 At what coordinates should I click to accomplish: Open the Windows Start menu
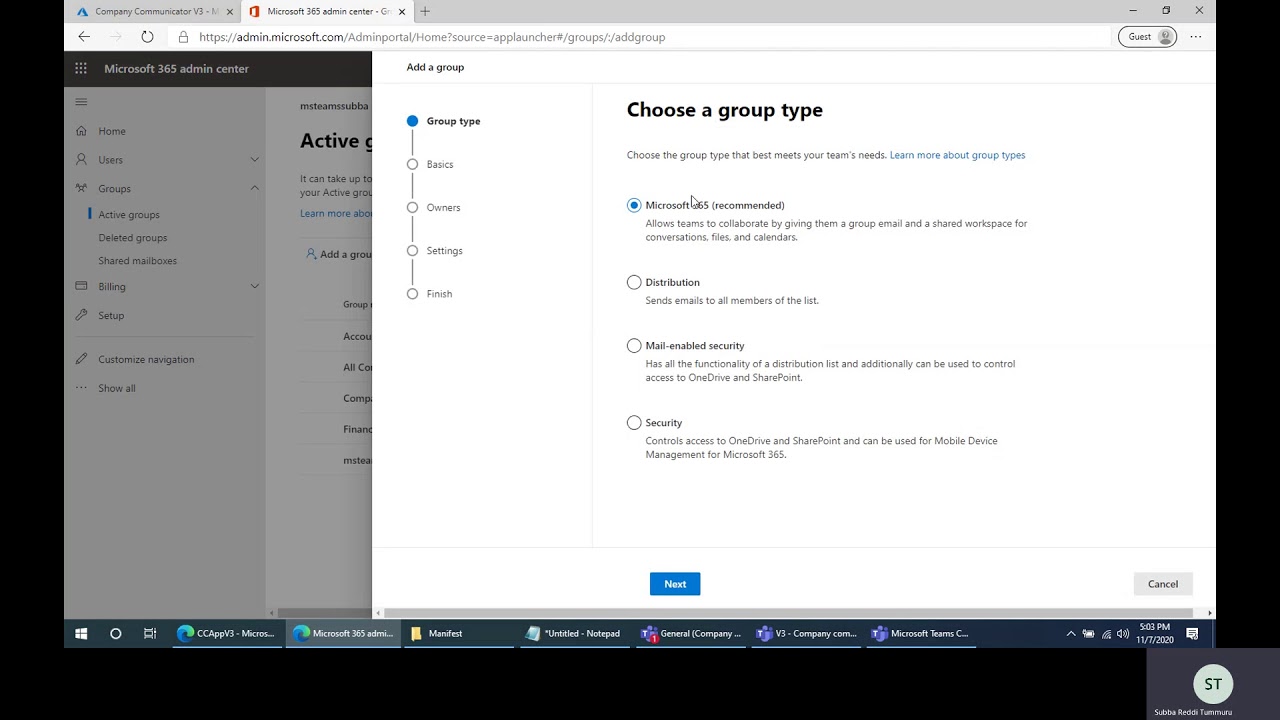pyautogui.click(x=81, y=633)
